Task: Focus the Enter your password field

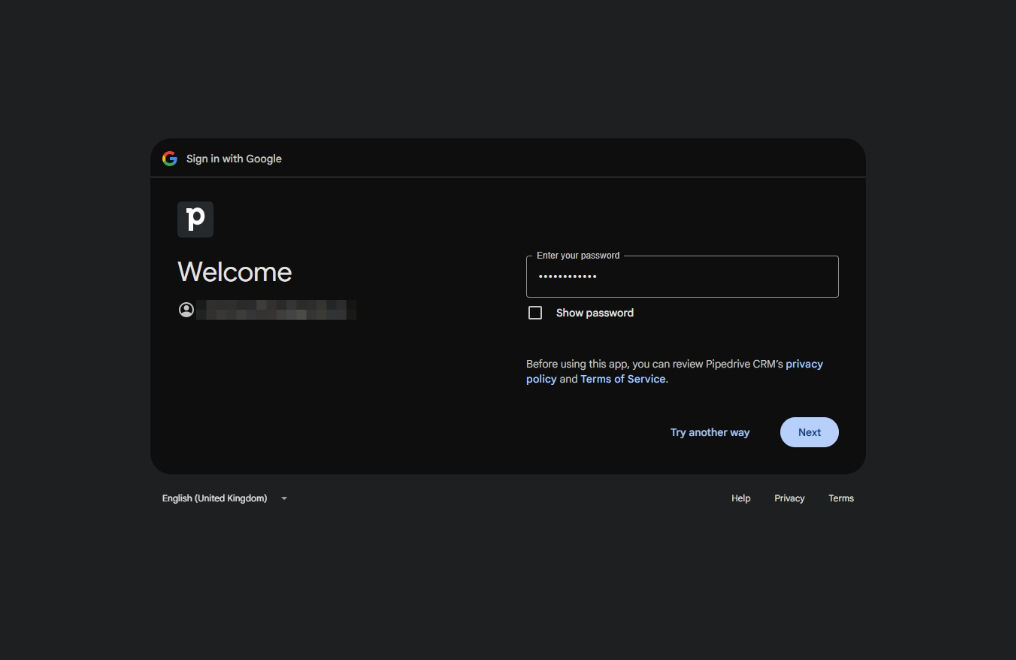Action: tap(682, 277)
